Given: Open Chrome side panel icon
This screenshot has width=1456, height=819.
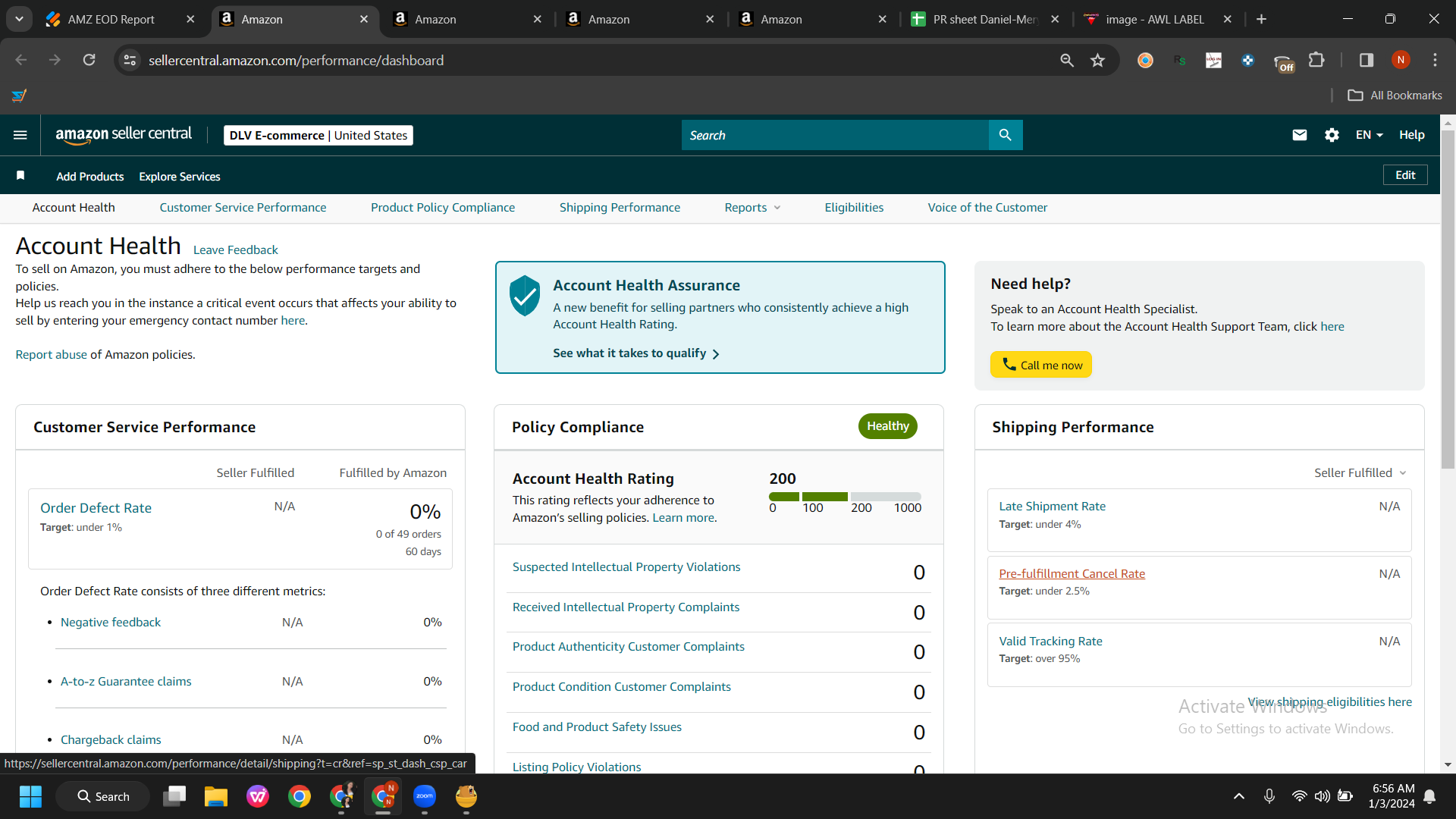Looking at the screenshot, I should pos(1367,60).
